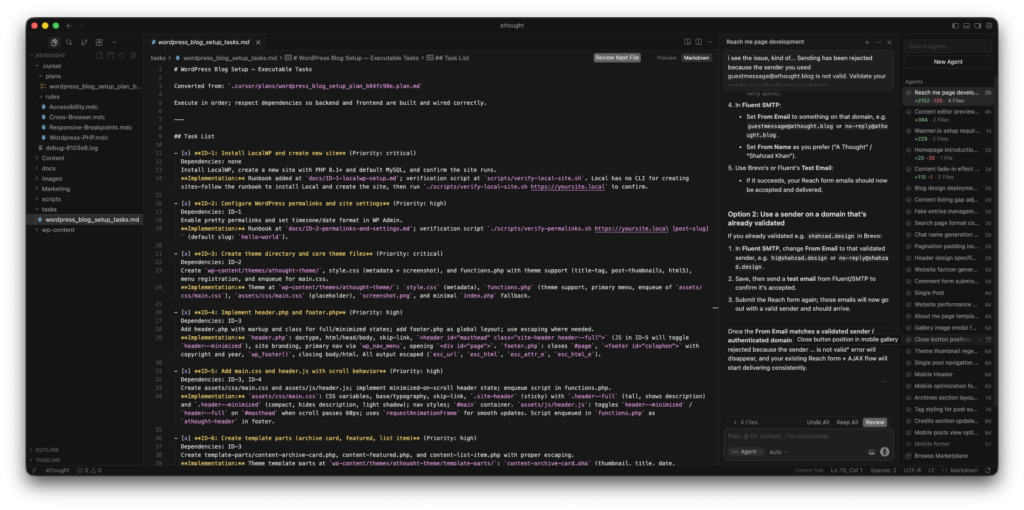Viewport: 1024px width, 510px height.
Task: Start voice input with the microphone icon
Action: click(x=884, y=452)
